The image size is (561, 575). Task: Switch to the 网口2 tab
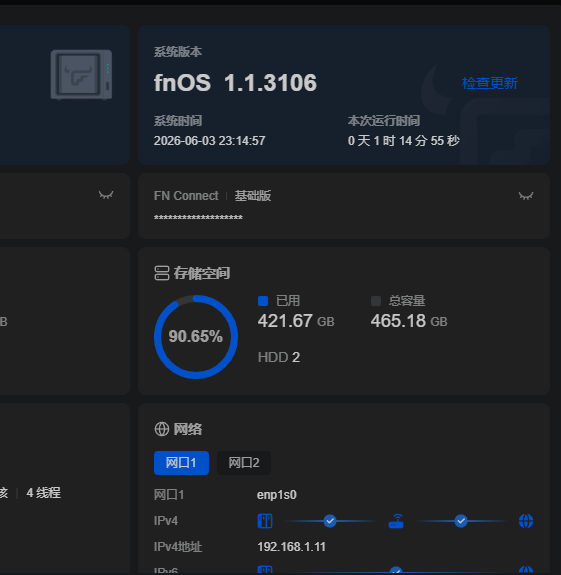tap(244, 463)
